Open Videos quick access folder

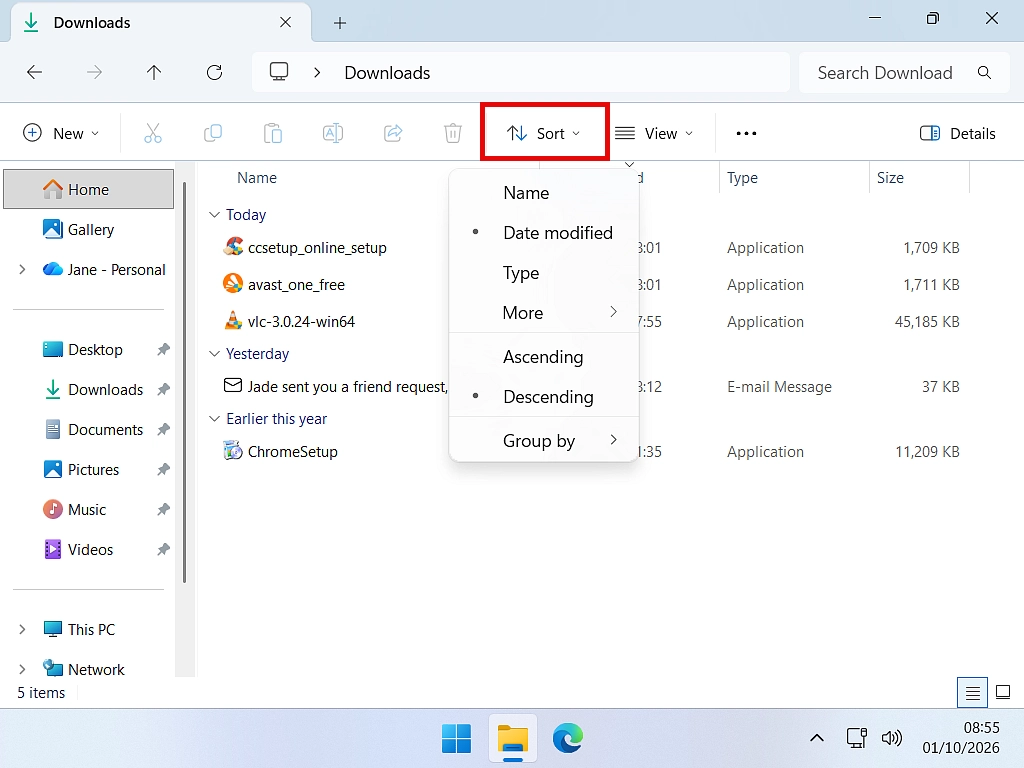(x=89, y=549)
